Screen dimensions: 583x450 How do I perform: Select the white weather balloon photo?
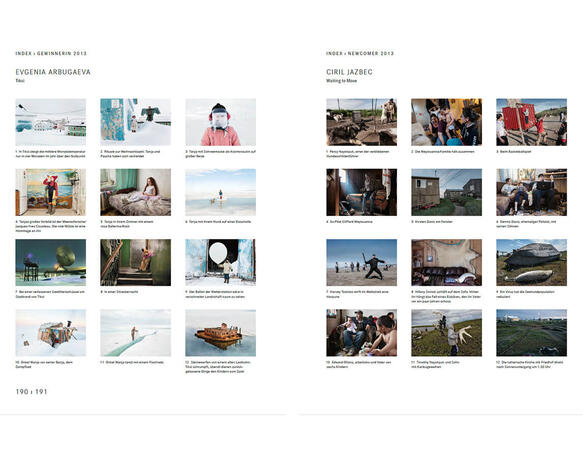tap(220, 263)
